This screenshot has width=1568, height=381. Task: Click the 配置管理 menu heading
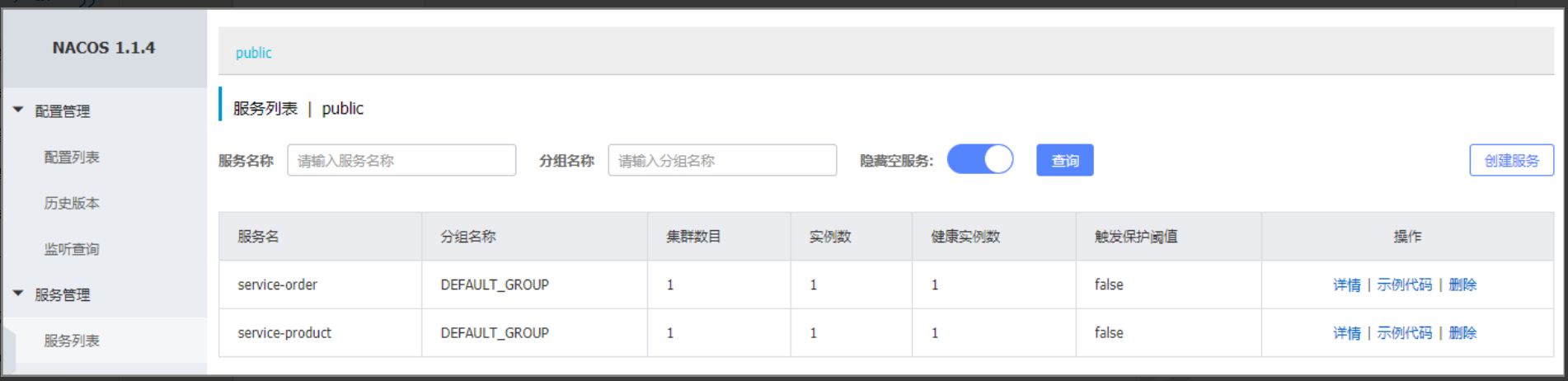63,111
